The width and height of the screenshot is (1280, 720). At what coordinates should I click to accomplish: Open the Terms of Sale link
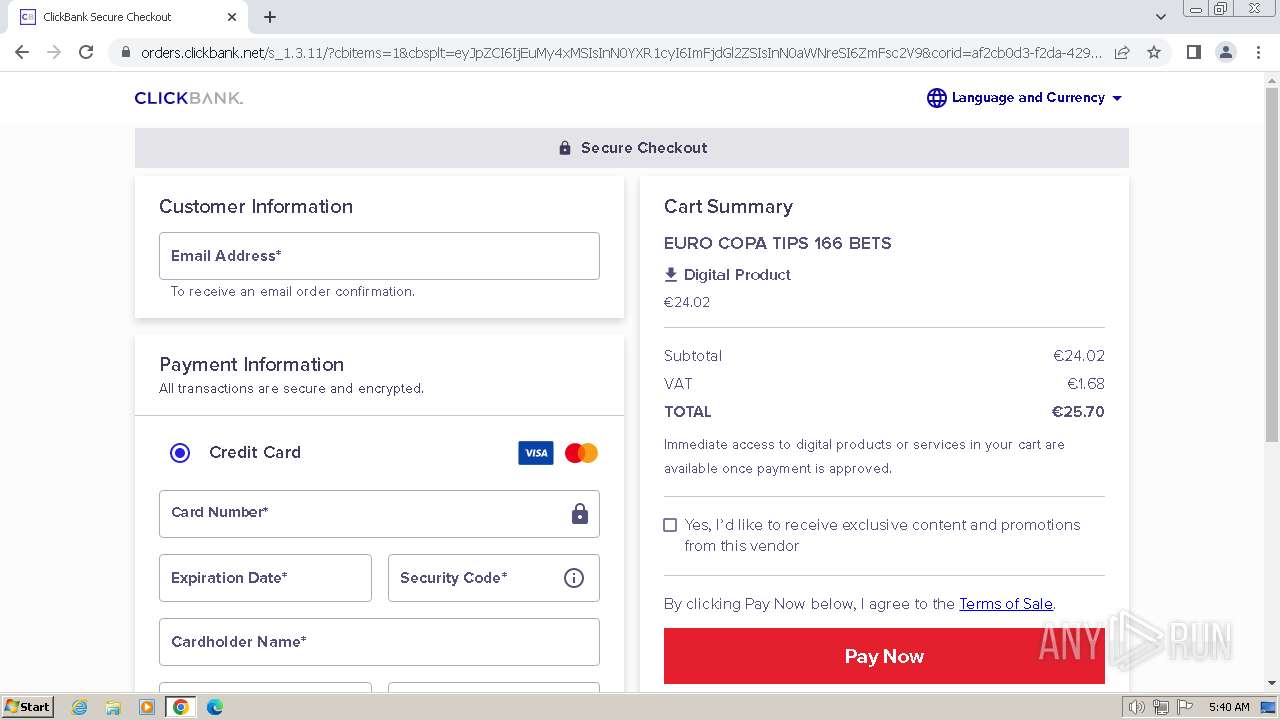click(1005, 604)
